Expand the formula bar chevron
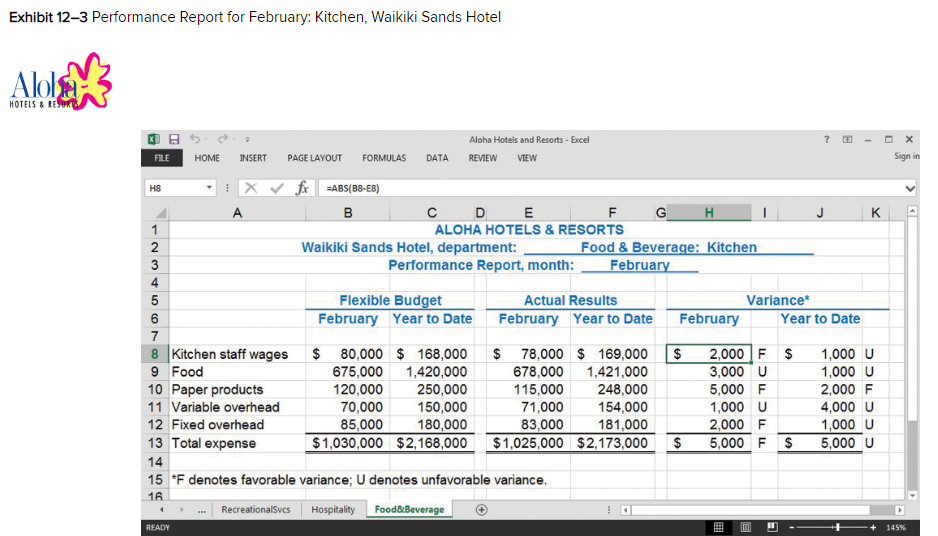Viewport: 938px width, 536px height. point(910,188)
